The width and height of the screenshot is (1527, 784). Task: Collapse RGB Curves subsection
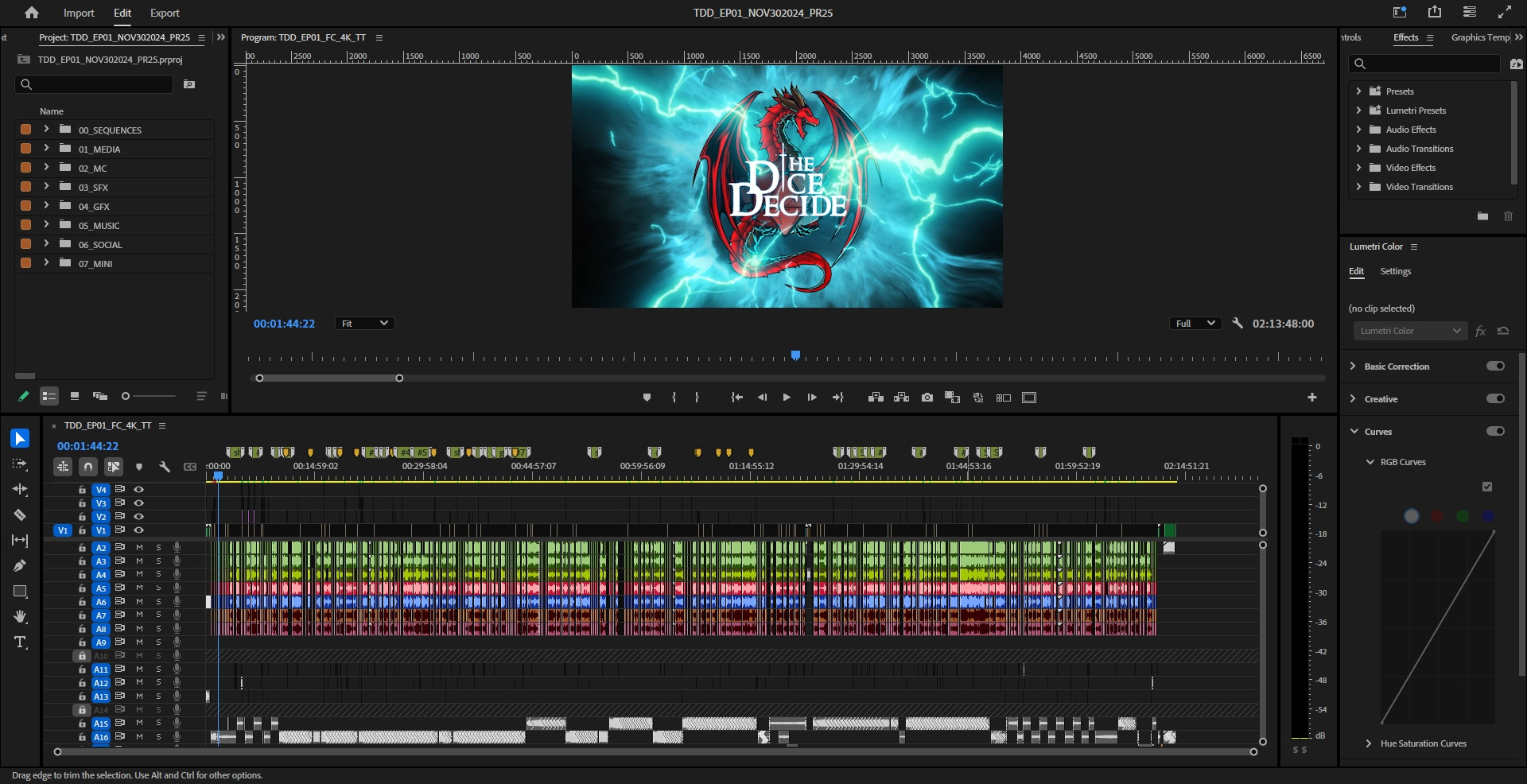1370,462
